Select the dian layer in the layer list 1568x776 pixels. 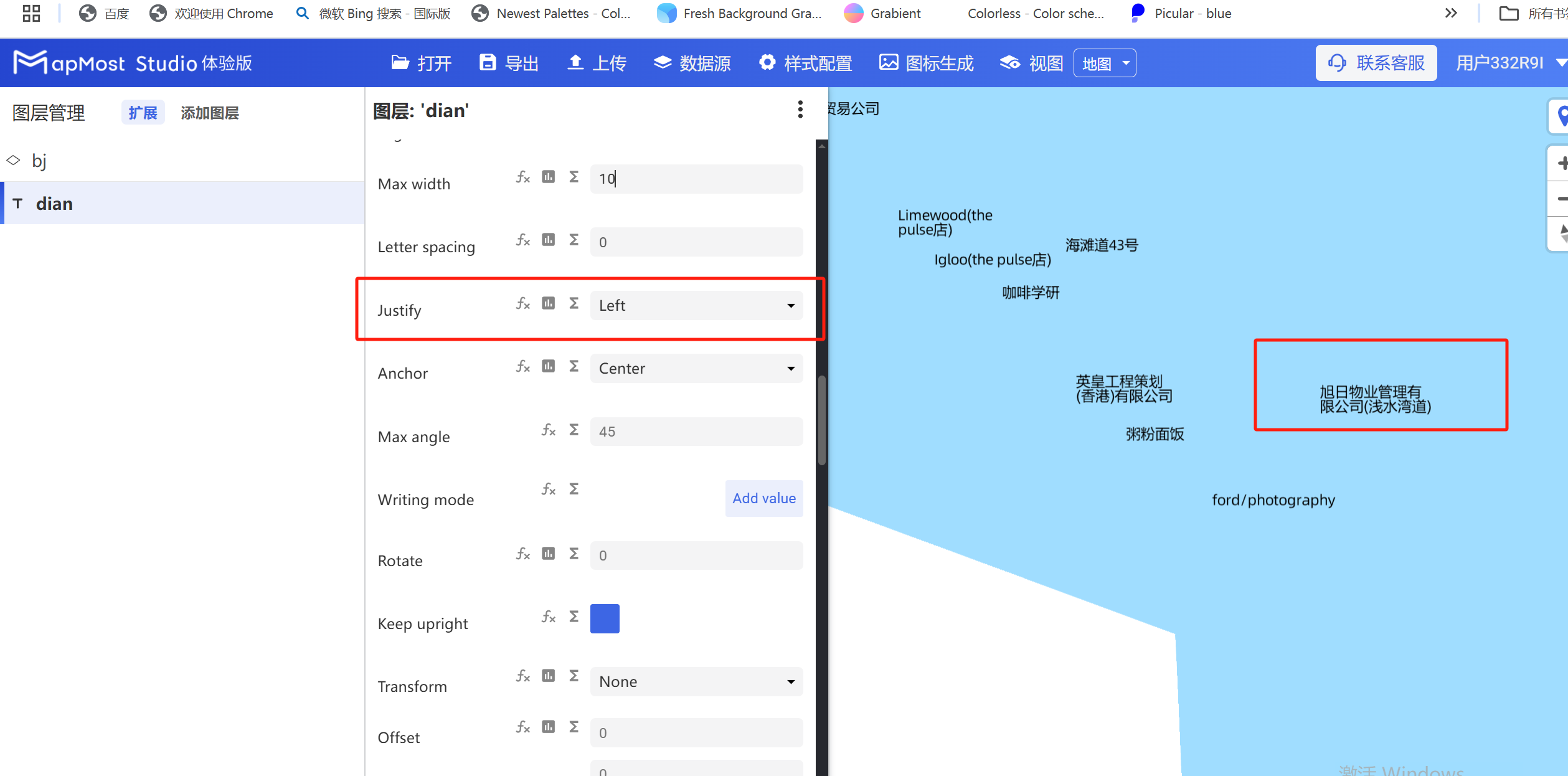click(x=55, y=202)
